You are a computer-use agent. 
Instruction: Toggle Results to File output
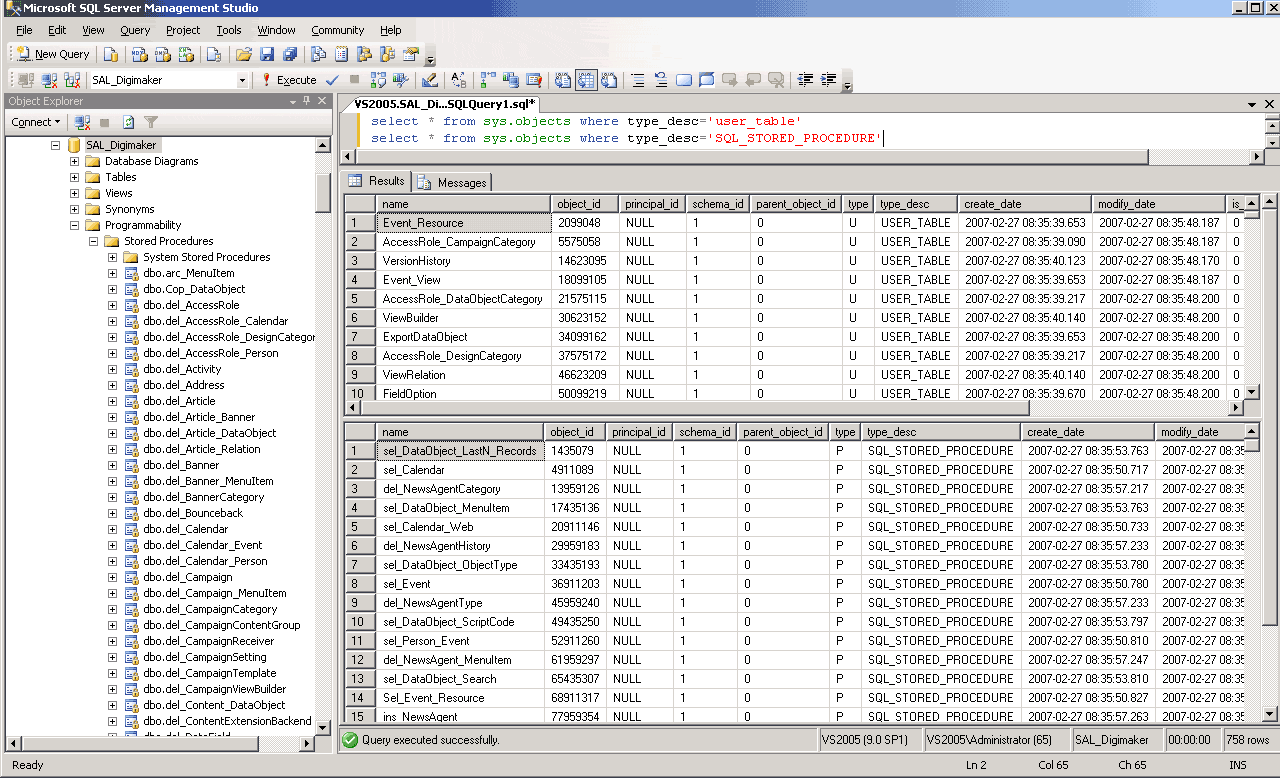click(x=609, y=80)
